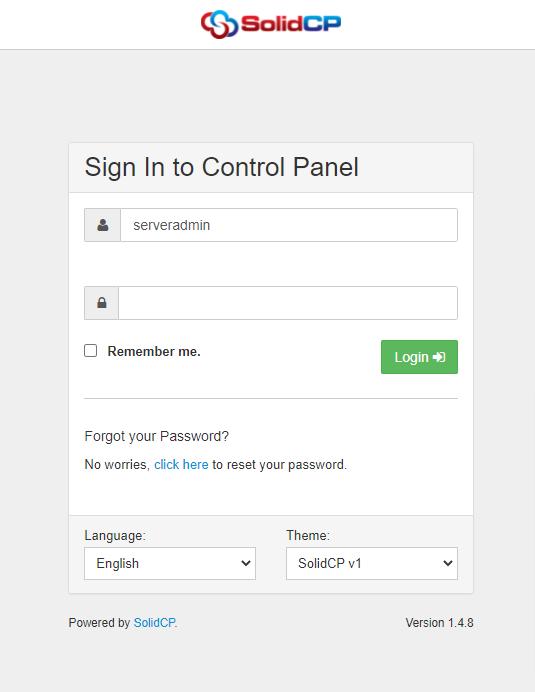This screenshot has height=692, width=535.
Task: Tick the Remember me checkbox
Action: pyautogui.click(x=90, y=351)
